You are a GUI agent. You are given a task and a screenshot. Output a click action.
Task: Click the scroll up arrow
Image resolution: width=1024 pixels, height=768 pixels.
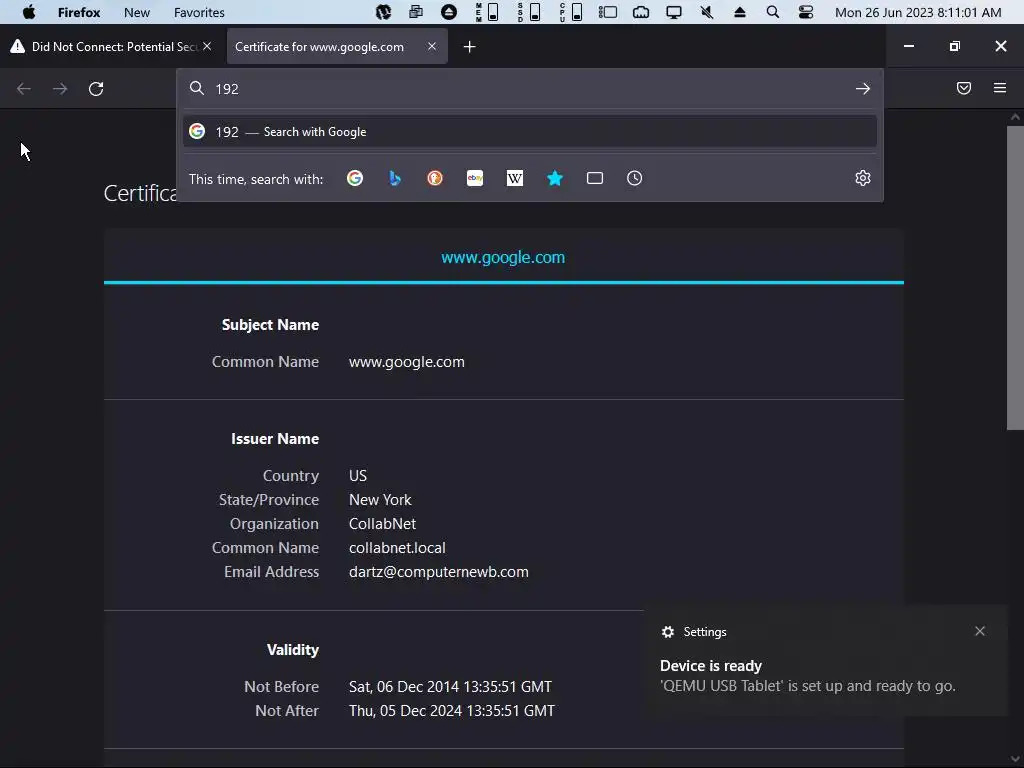coord(1014,118)
